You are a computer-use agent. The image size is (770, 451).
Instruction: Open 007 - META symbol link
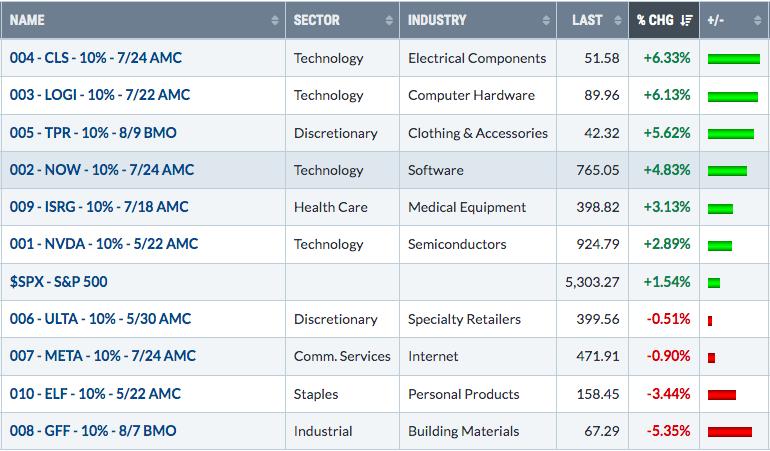pyautogui.click(x=103, y=356)
